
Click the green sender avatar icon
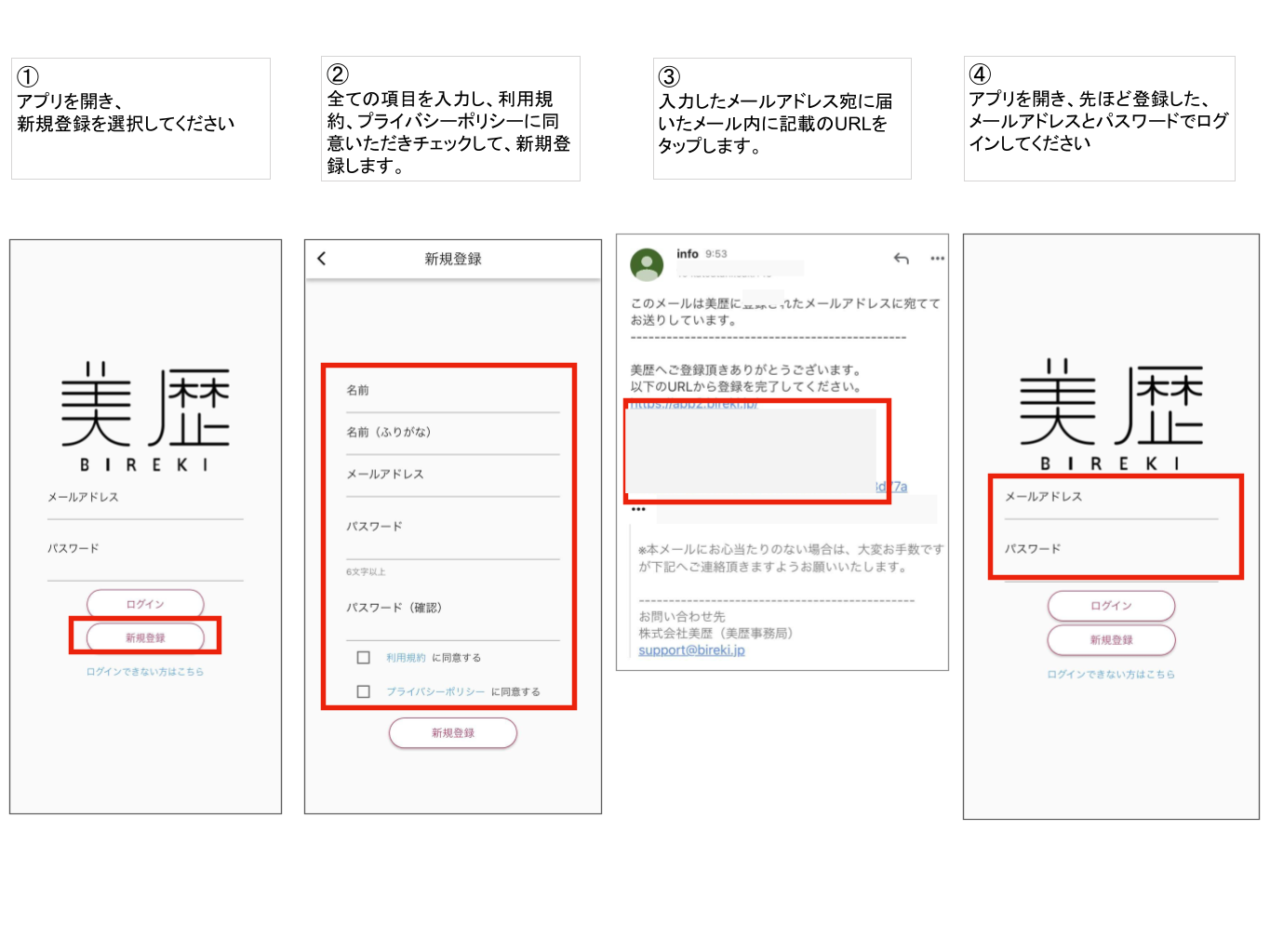point(647,264)
